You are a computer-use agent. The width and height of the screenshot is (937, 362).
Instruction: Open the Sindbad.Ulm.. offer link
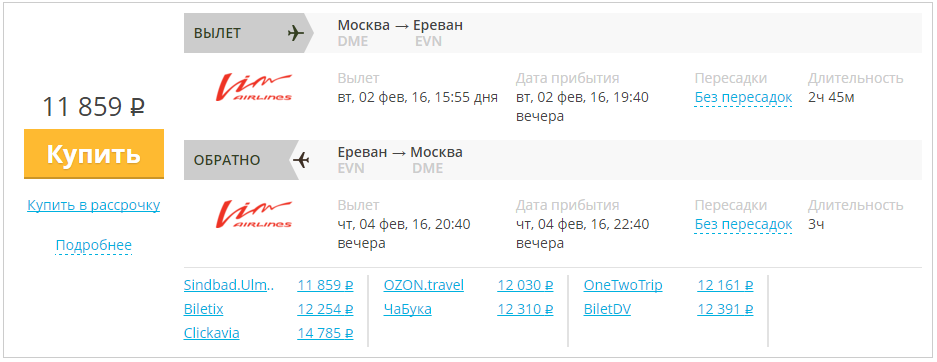point(229,286)
